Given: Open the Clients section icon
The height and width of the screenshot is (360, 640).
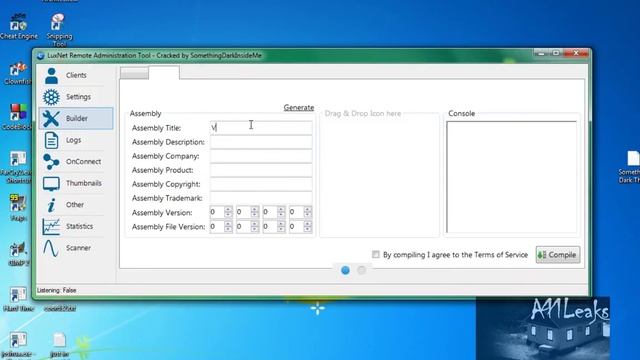Looking at the screenshot, I should [51, 76].
